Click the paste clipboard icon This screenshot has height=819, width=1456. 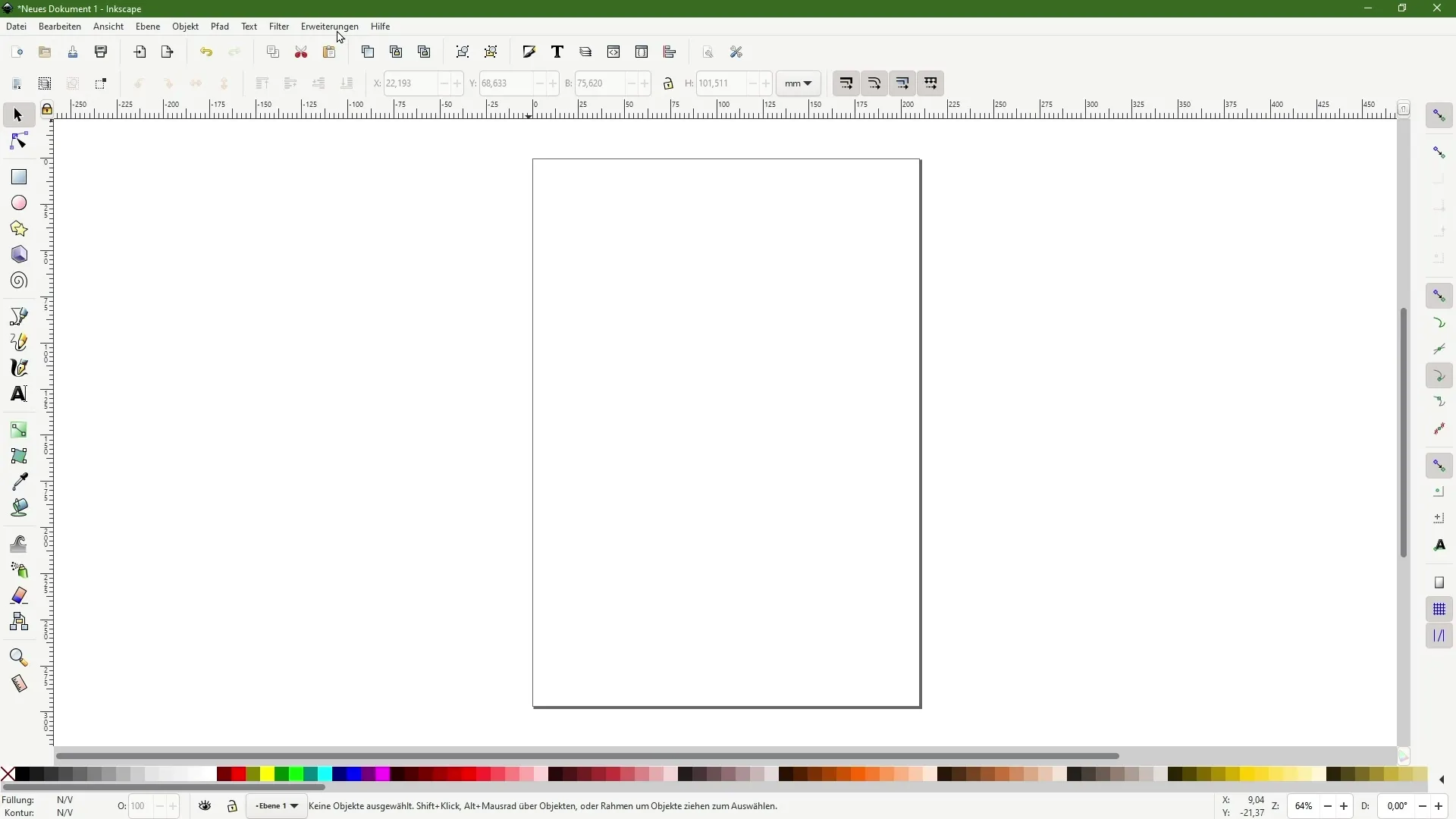click(x=329, y=52)
